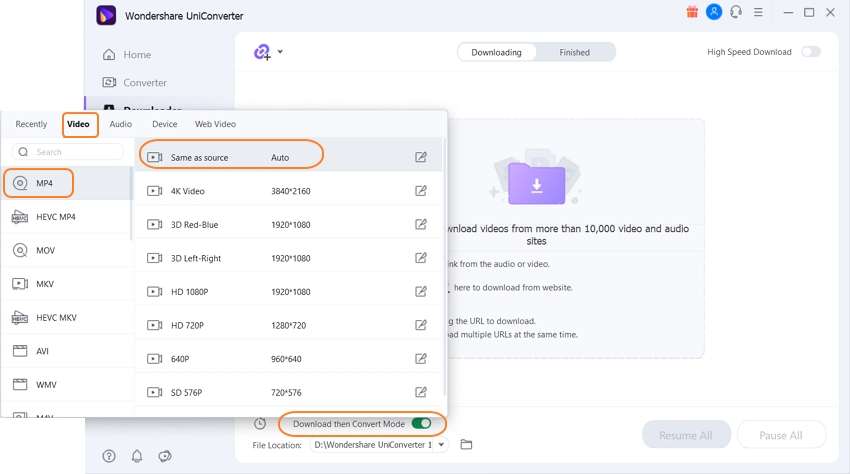Screen dimensions: 850x474
Task: Select the Device format tab
Action: pos(165,124)
